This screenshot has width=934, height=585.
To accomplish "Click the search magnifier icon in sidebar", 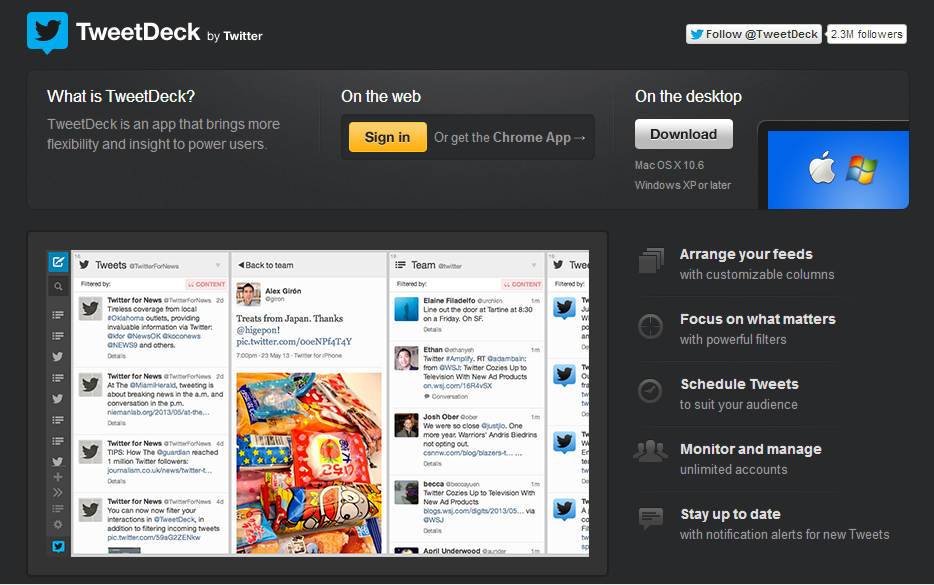I will pyautogui.click(x=58, y=287).
